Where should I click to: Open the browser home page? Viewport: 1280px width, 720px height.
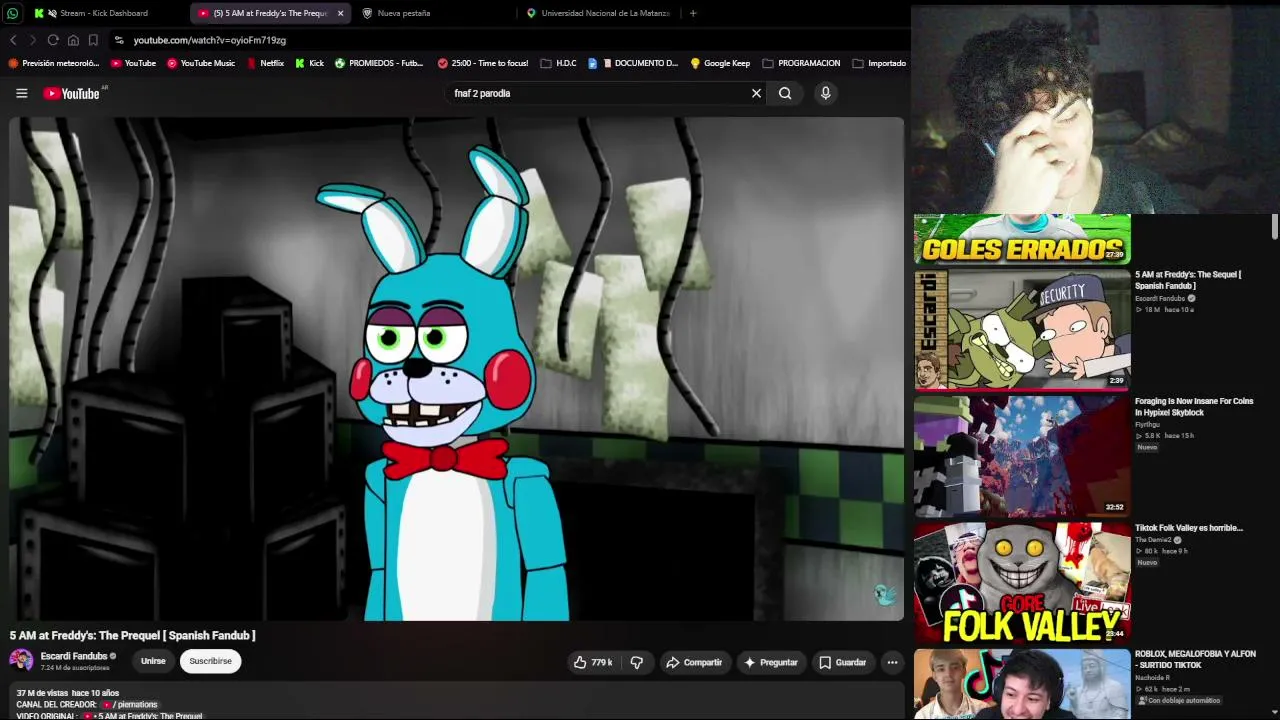coord(73,40)
